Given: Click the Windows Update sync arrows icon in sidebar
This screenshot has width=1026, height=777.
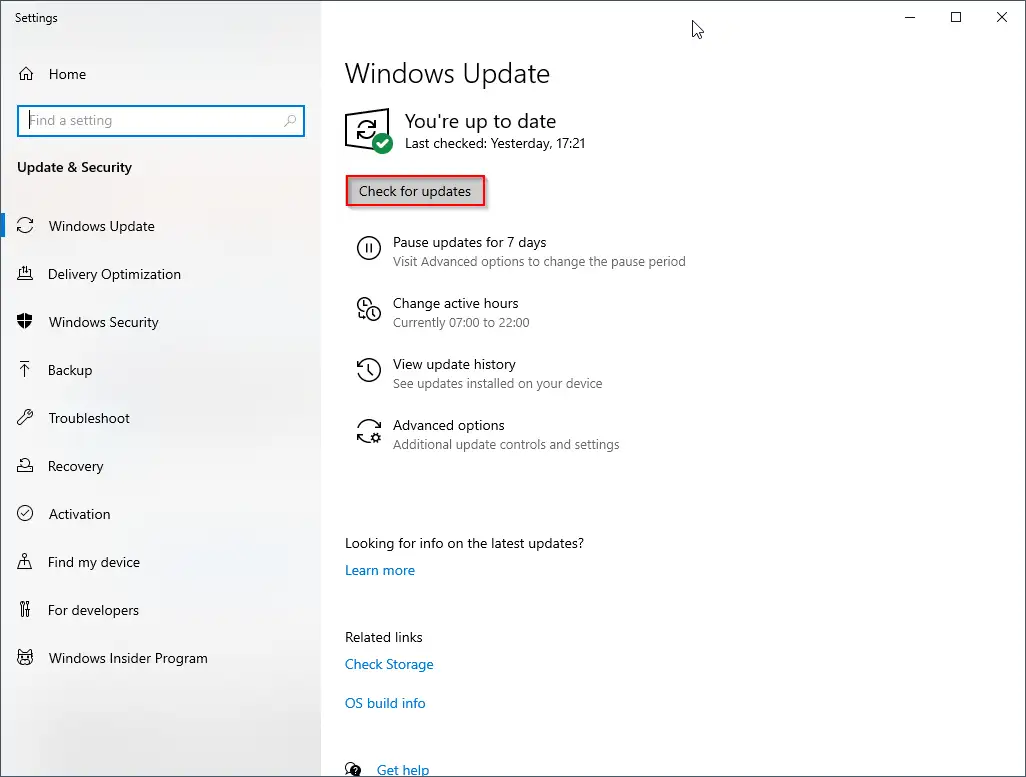Looking at the screenshot, I should 25,226.
